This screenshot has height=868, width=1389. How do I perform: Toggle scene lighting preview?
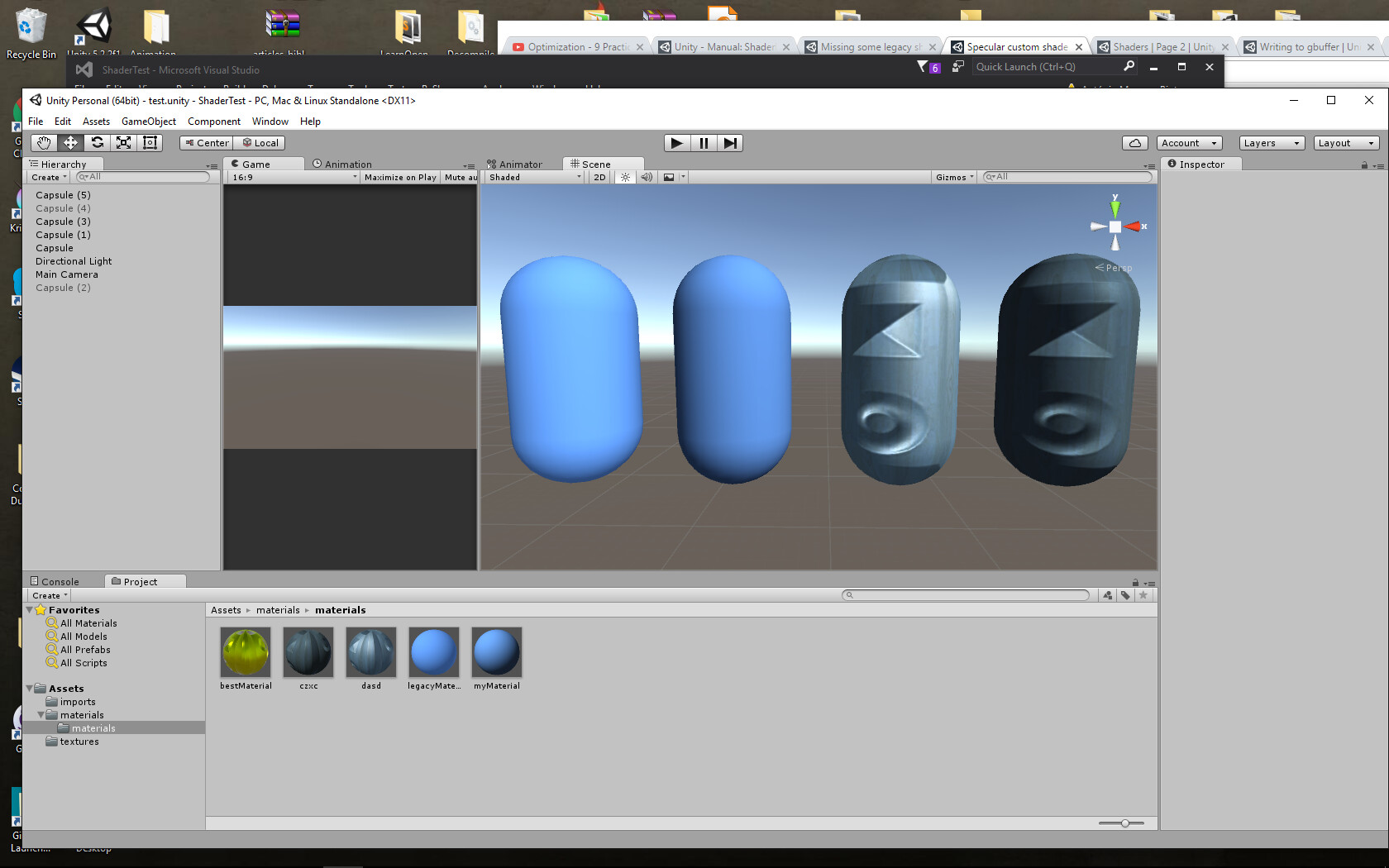pos(624,176)
